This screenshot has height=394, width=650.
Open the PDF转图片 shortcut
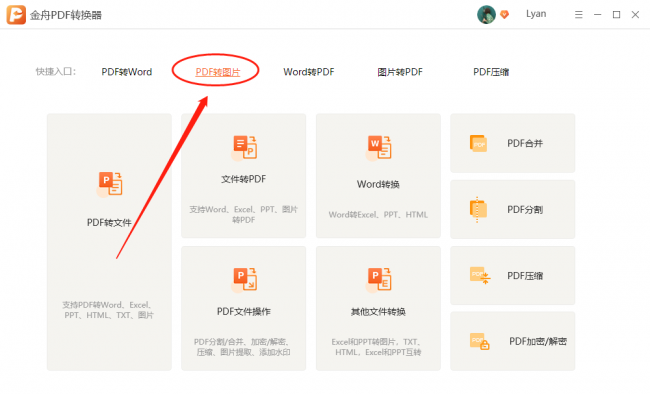click(218, 72)
